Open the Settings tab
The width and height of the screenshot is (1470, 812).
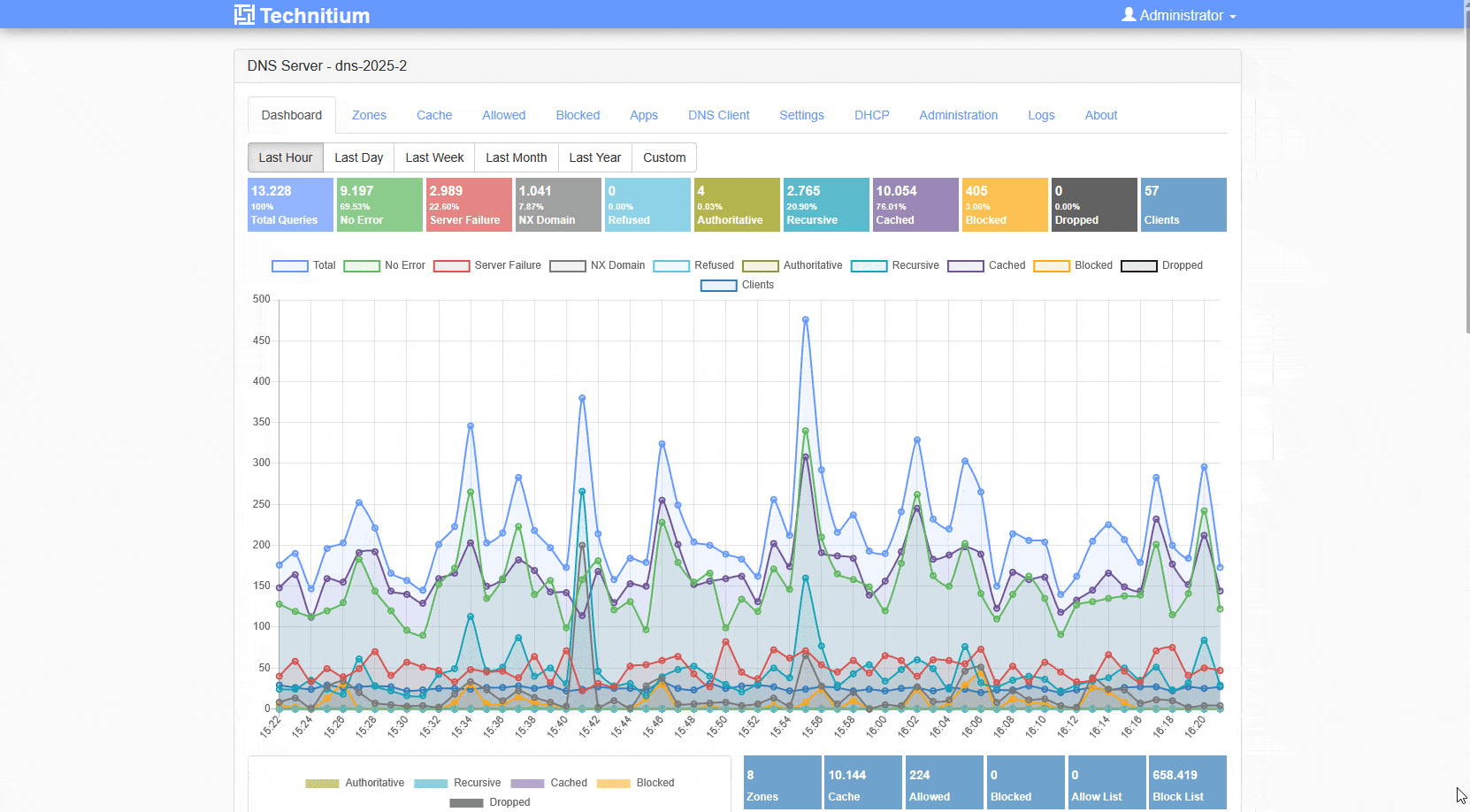(x=801, y=115)
